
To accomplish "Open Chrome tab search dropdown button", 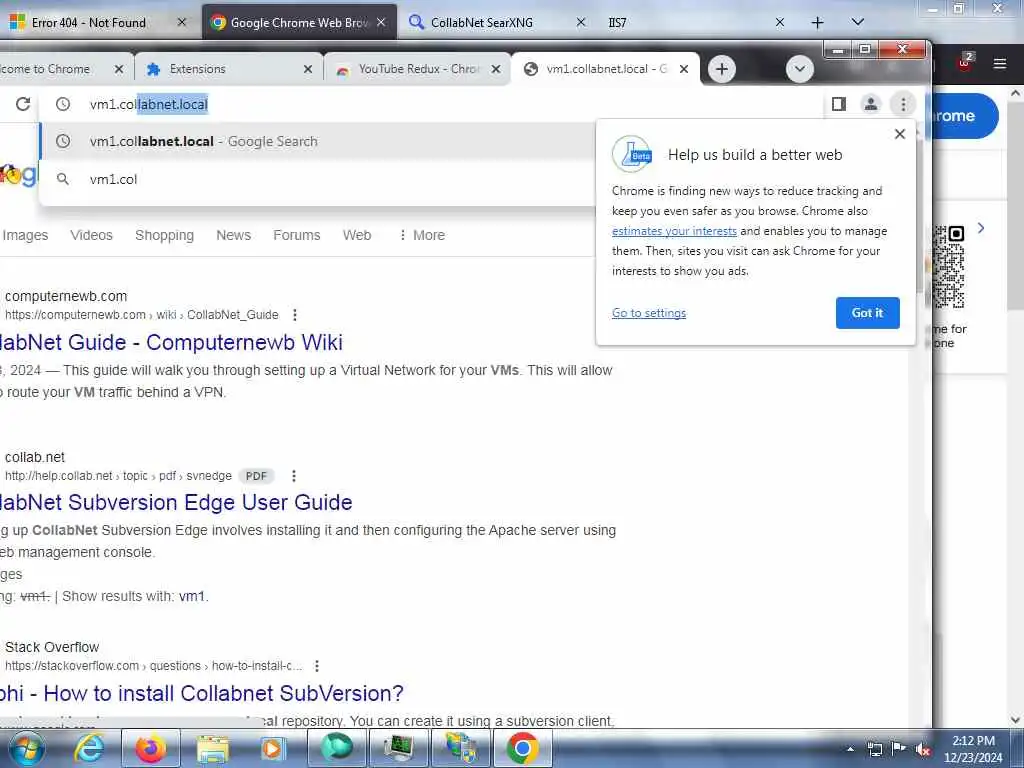I will coord(799,69).
